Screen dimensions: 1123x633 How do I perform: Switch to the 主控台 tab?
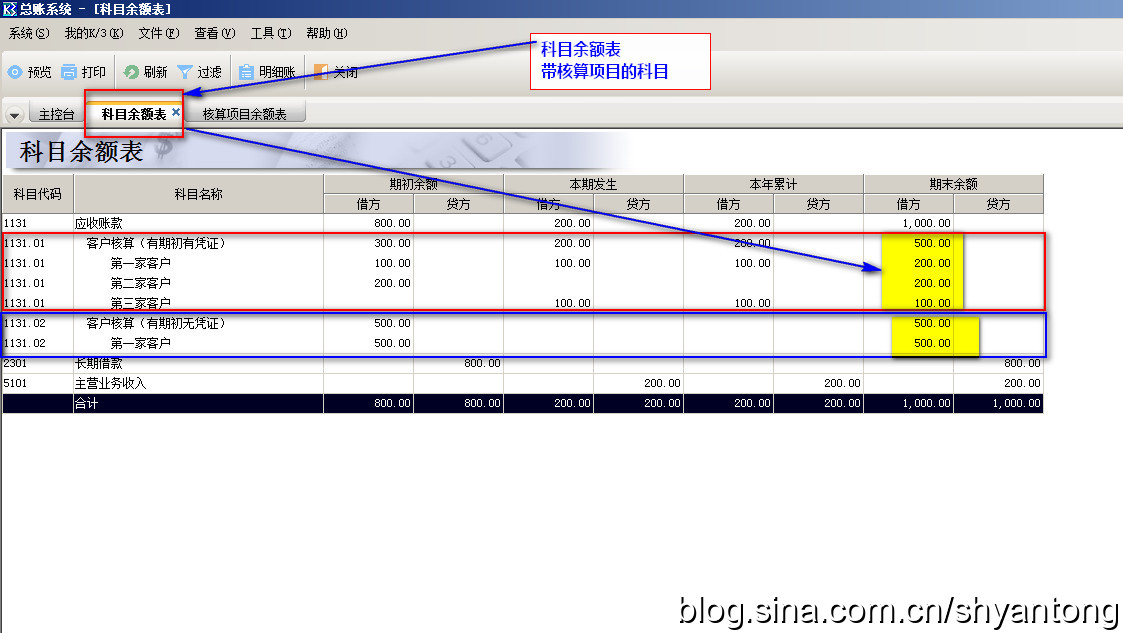point(56,114)
